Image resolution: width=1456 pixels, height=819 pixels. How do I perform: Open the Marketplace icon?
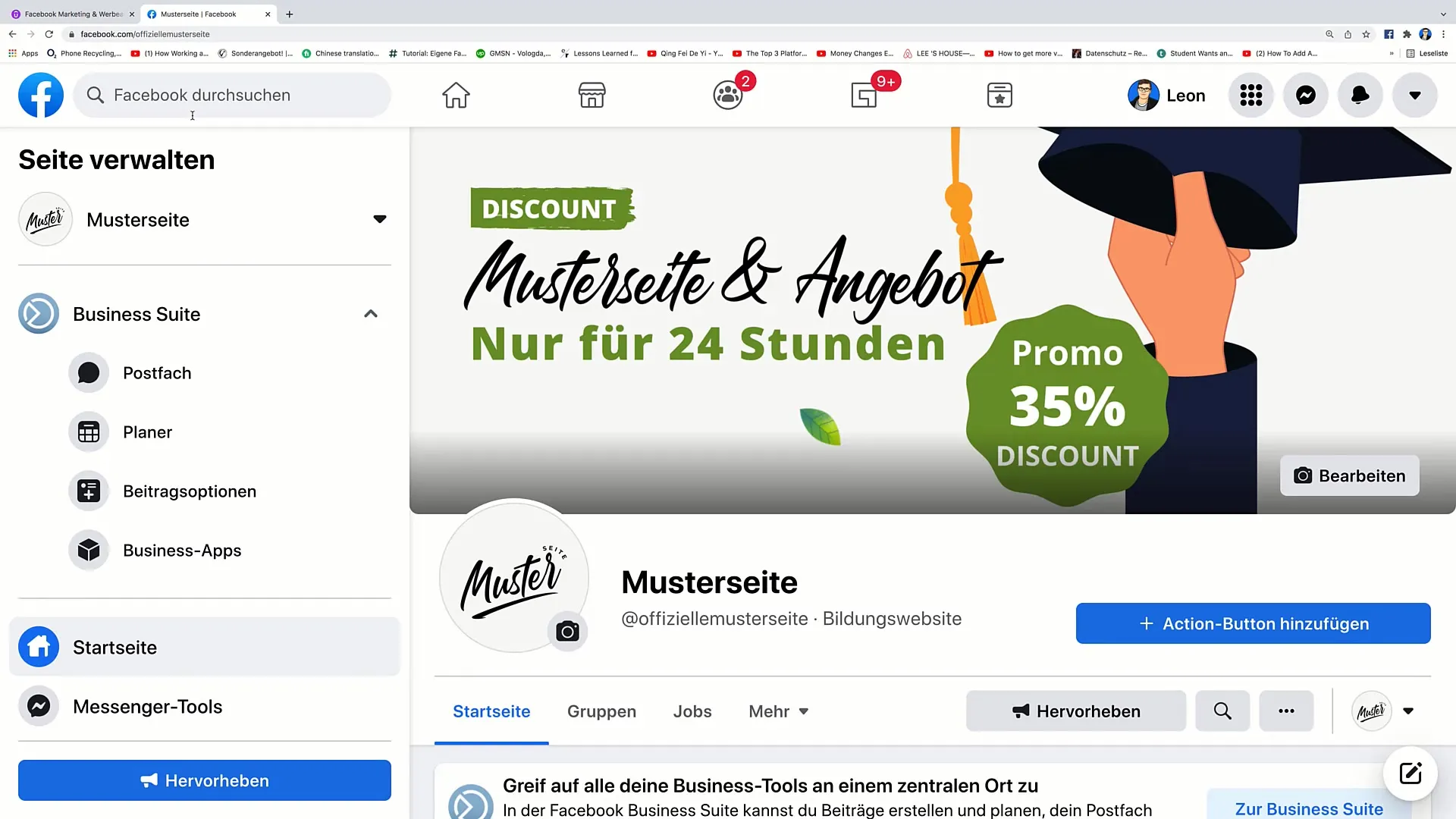tap(592, 95)
